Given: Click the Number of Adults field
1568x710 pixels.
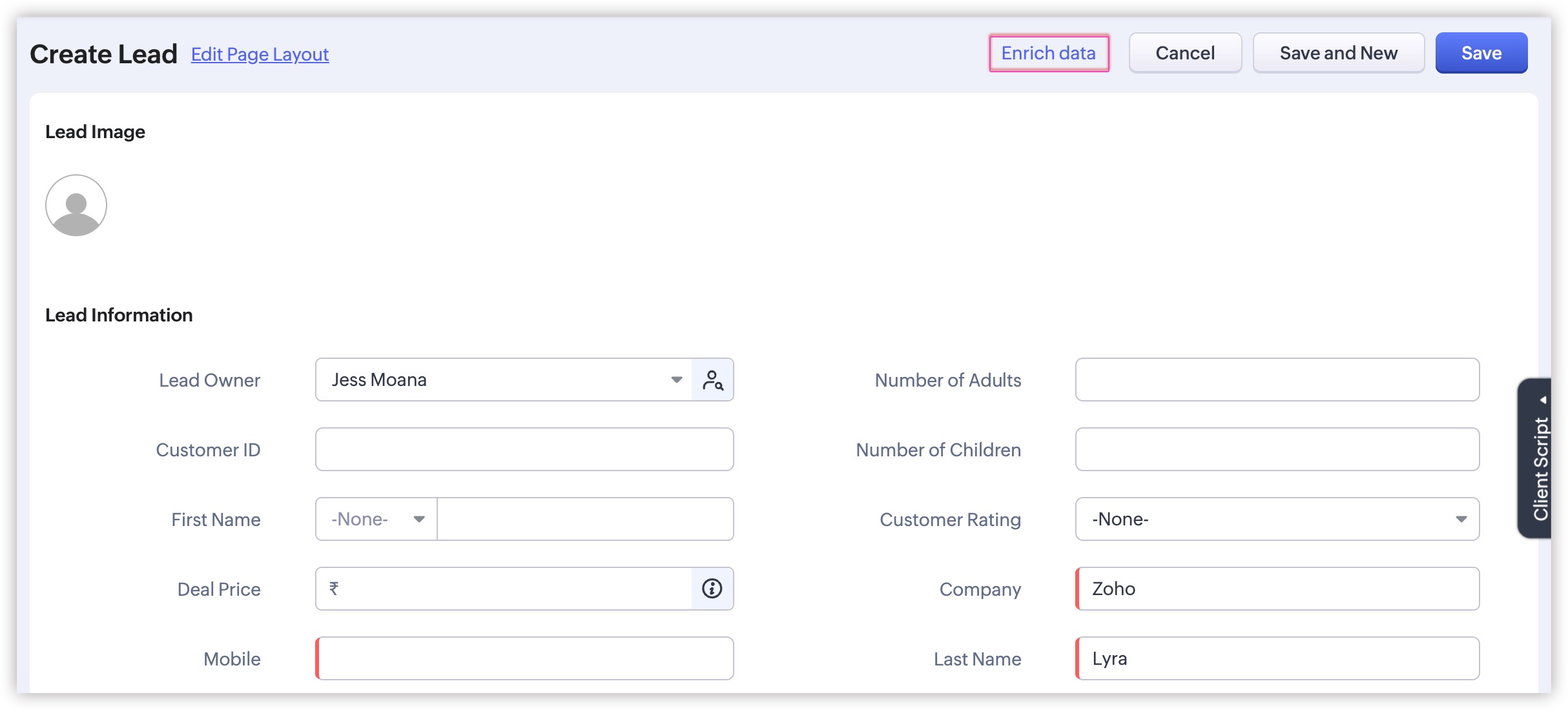Looking at the screenshot, I should coord(1277,380).
